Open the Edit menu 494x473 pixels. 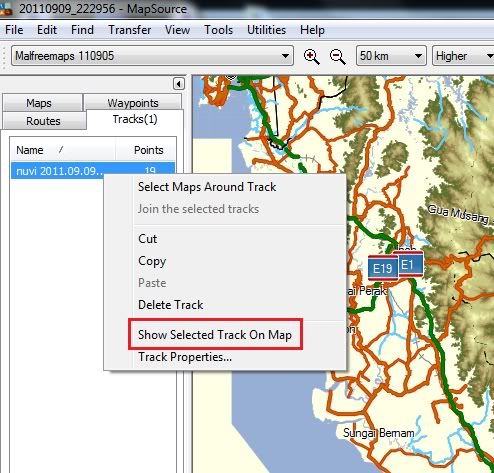coord(47,30)
